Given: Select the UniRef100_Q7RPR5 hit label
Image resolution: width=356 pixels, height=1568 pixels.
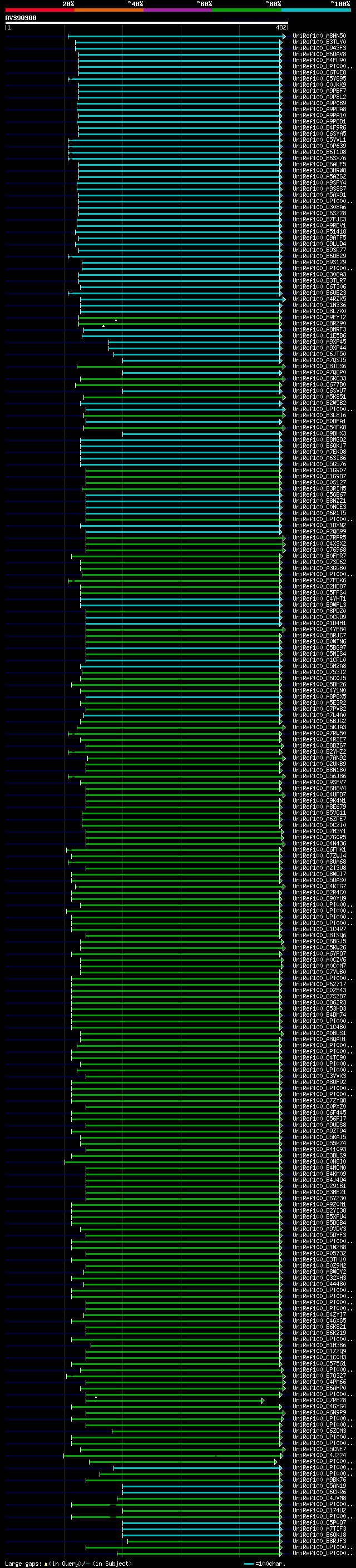Looking at the screenshot, I should [319, 538].
